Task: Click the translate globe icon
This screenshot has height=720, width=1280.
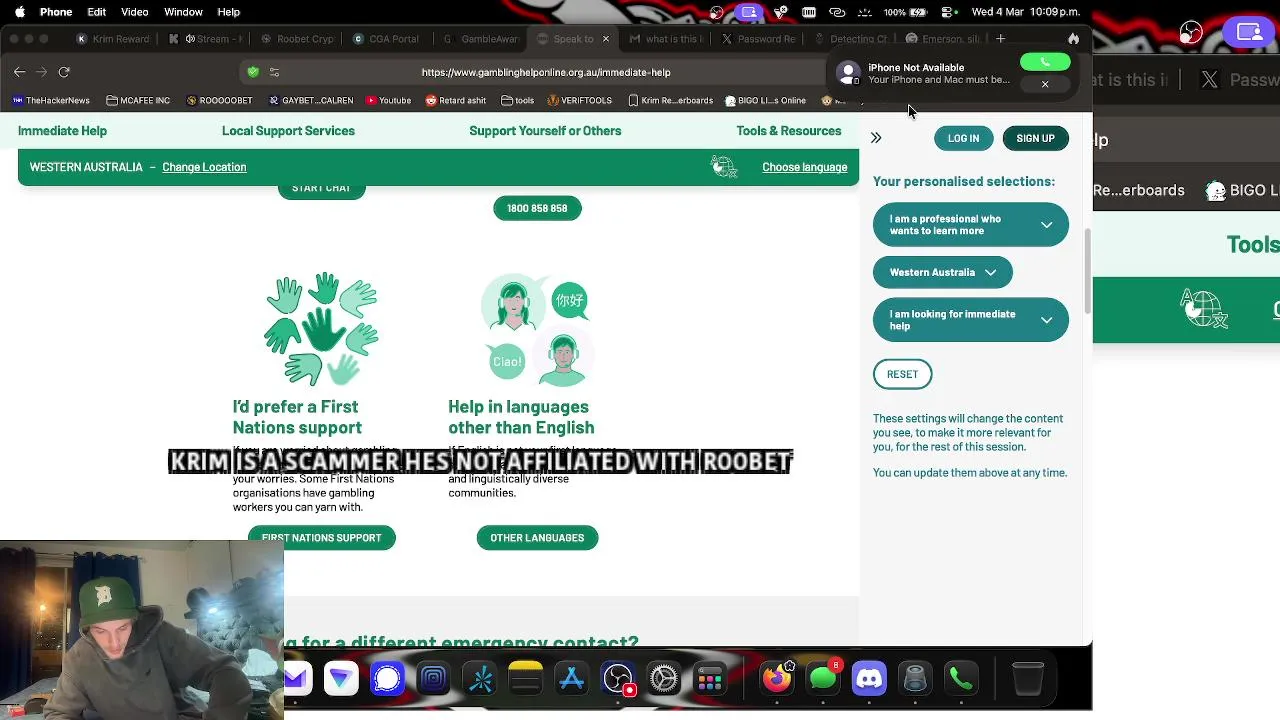Action: pyautogui.click(x=724, y=167)
